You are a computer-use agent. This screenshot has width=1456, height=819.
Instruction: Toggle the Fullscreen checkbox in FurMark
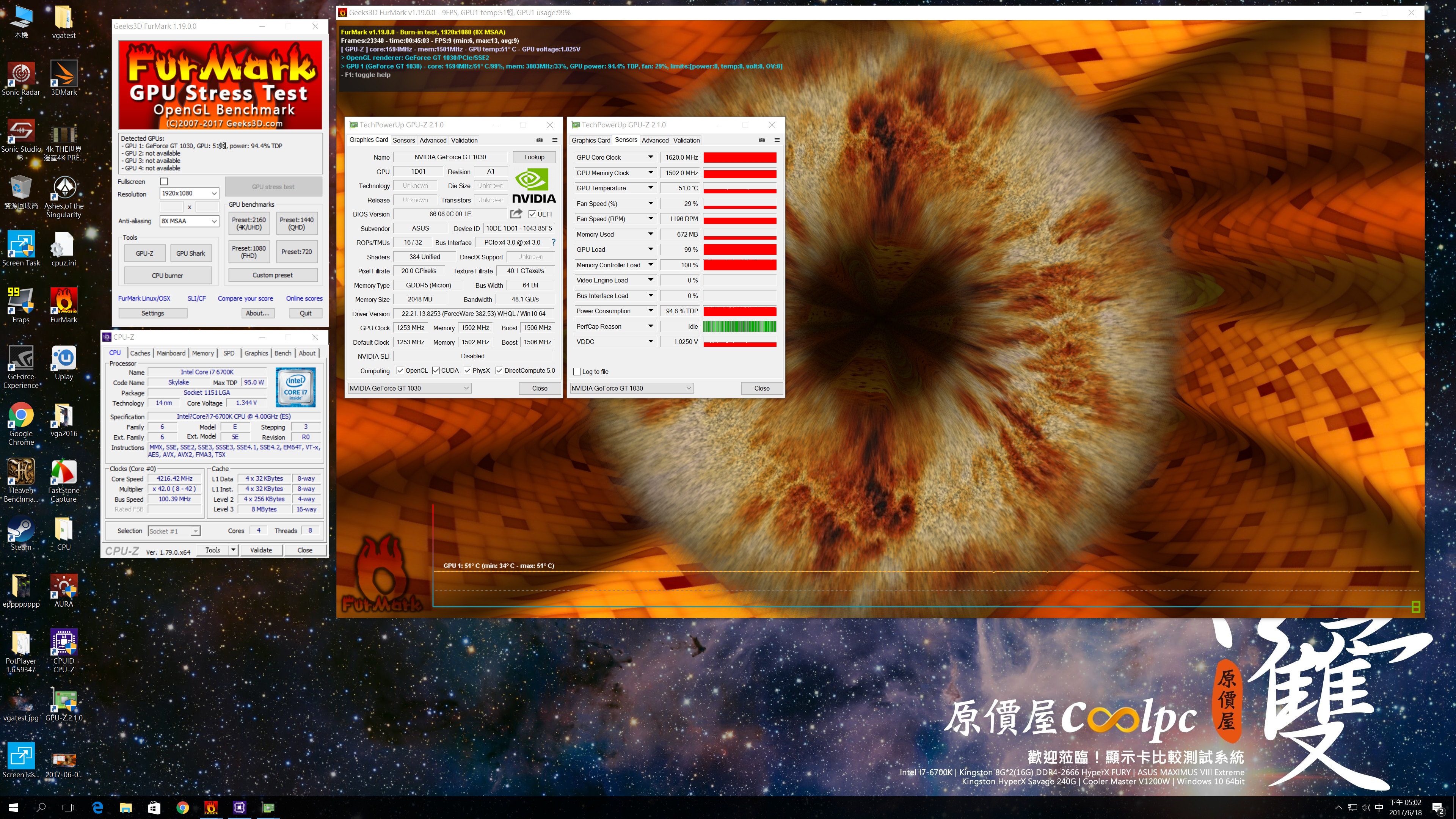tap(164, 182)
